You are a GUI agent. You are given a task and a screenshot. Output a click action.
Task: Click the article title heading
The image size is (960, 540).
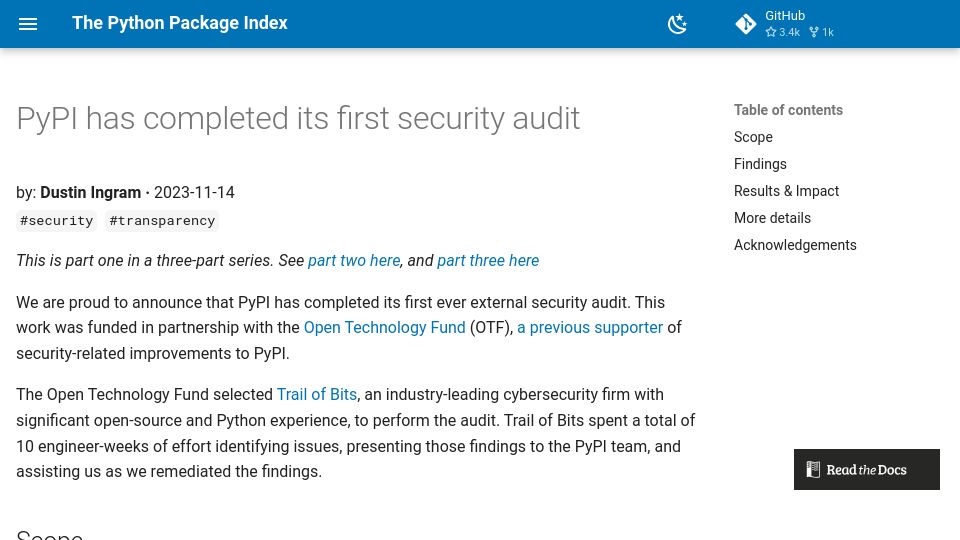(298, 118)
